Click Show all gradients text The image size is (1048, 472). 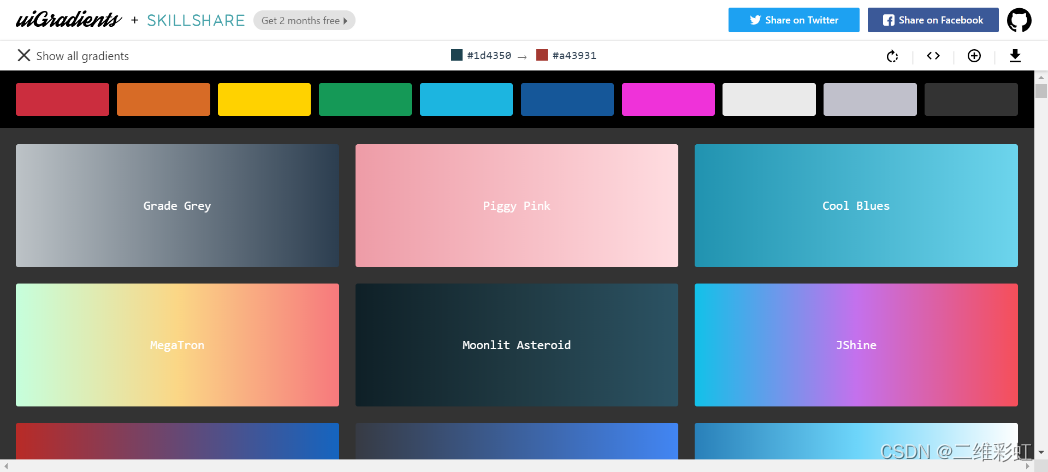[82, 56]
